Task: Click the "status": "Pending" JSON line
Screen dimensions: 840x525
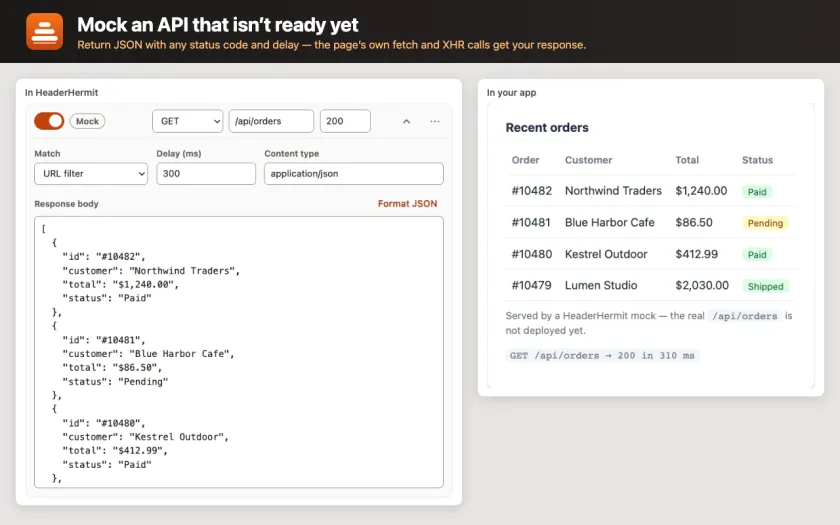Action: click(x=115, y=381)
